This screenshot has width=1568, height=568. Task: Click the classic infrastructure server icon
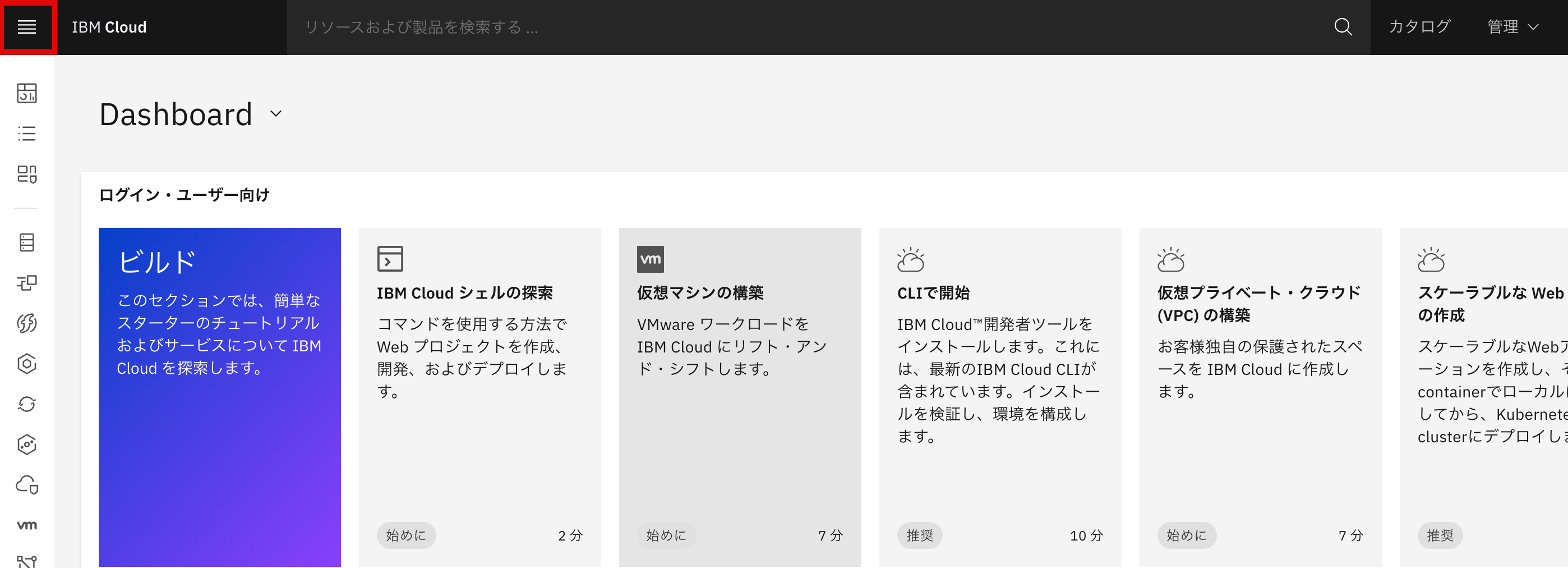click(x=27, y=242)
